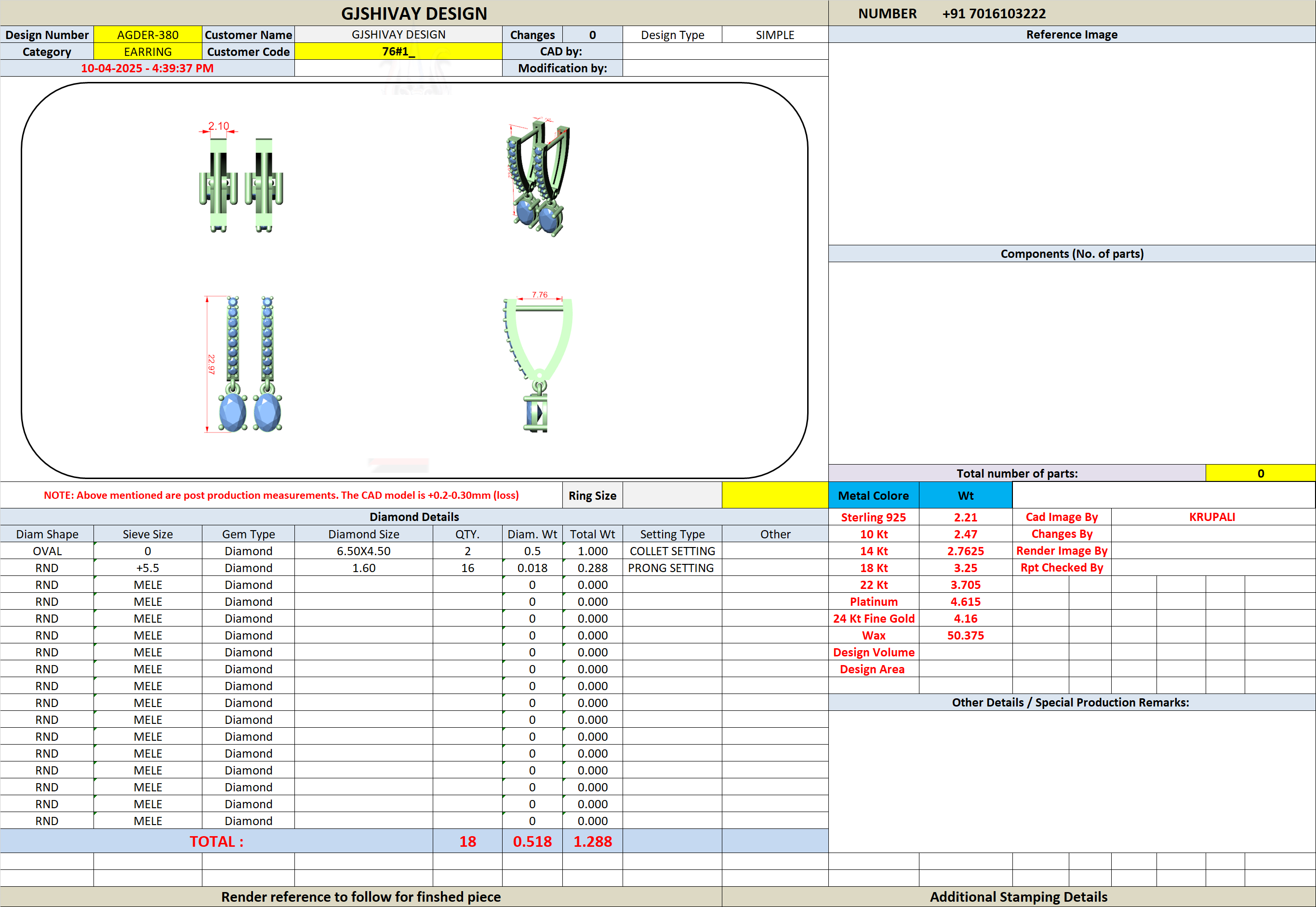Viewport: 1316px width, 907px height.
Task: Select the yellow Customer Code cell 76#1_
Action: pyautogui.click(x=399, y=52)
